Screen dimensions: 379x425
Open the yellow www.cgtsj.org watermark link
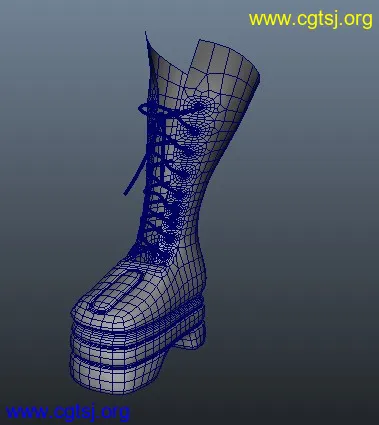pos(310,20)
